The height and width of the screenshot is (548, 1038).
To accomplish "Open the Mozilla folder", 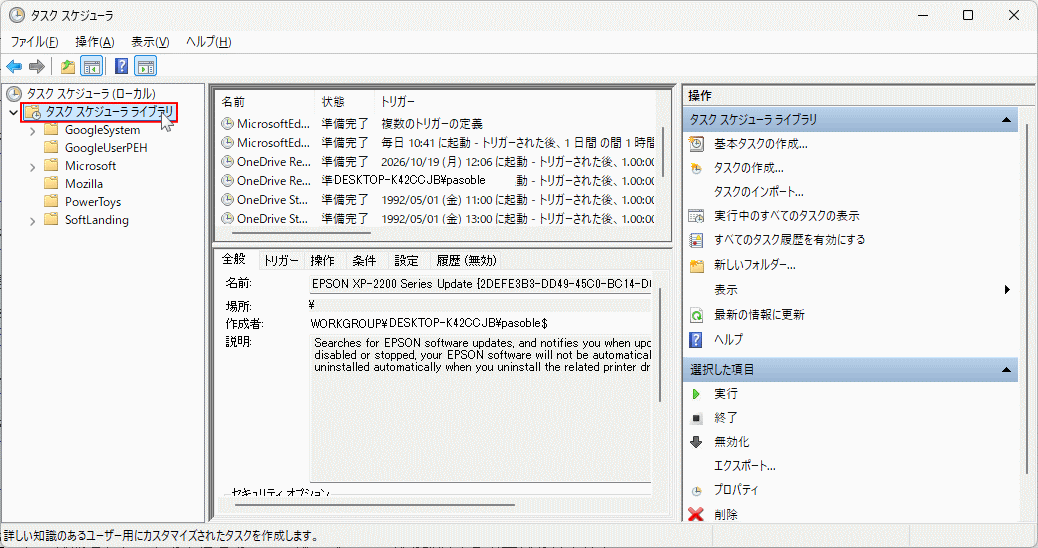I will 83,183.
